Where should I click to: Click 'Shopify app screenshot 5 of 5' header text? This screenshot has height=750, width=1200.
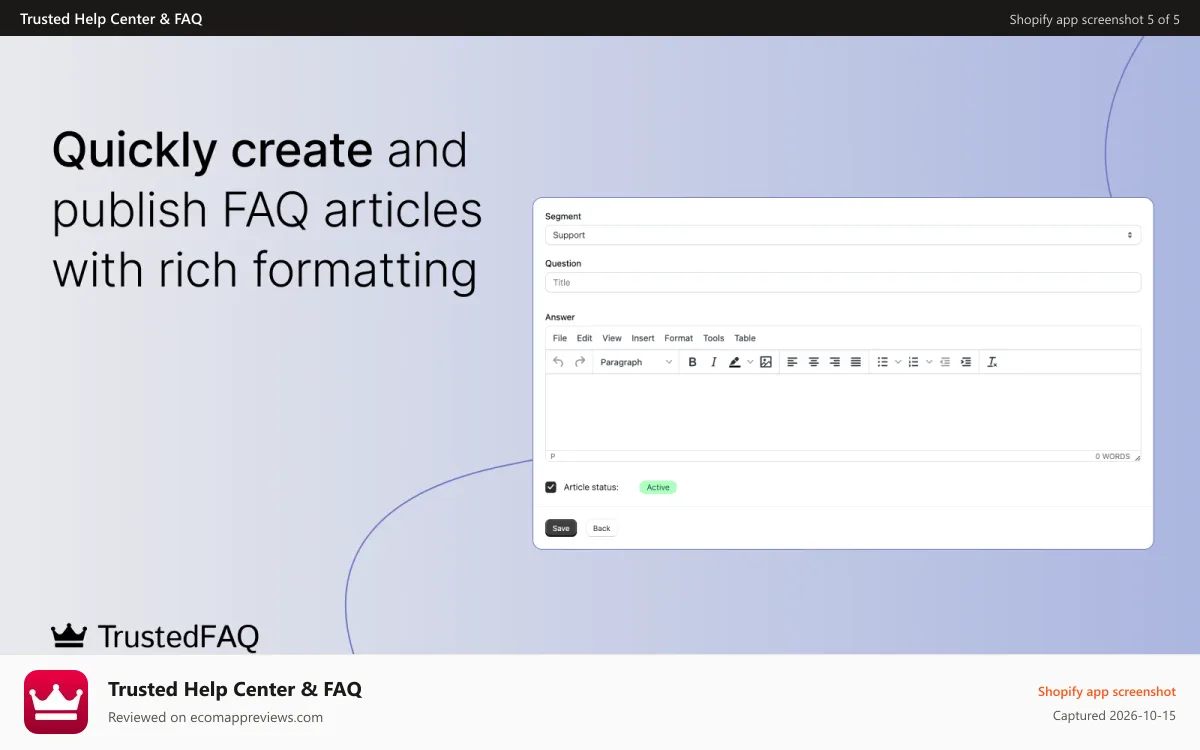pos(1094,19)
